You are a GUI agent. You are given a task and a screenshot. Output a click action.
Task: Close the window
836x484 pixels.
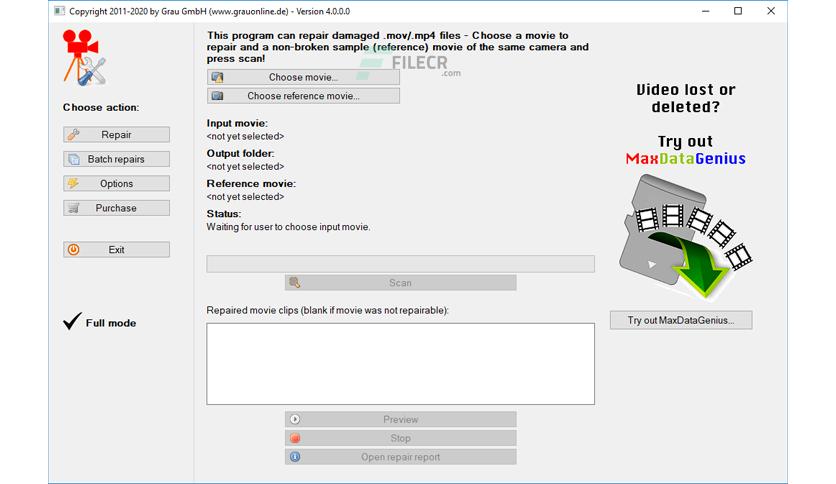pyautogui.click(x=771, y=11)
